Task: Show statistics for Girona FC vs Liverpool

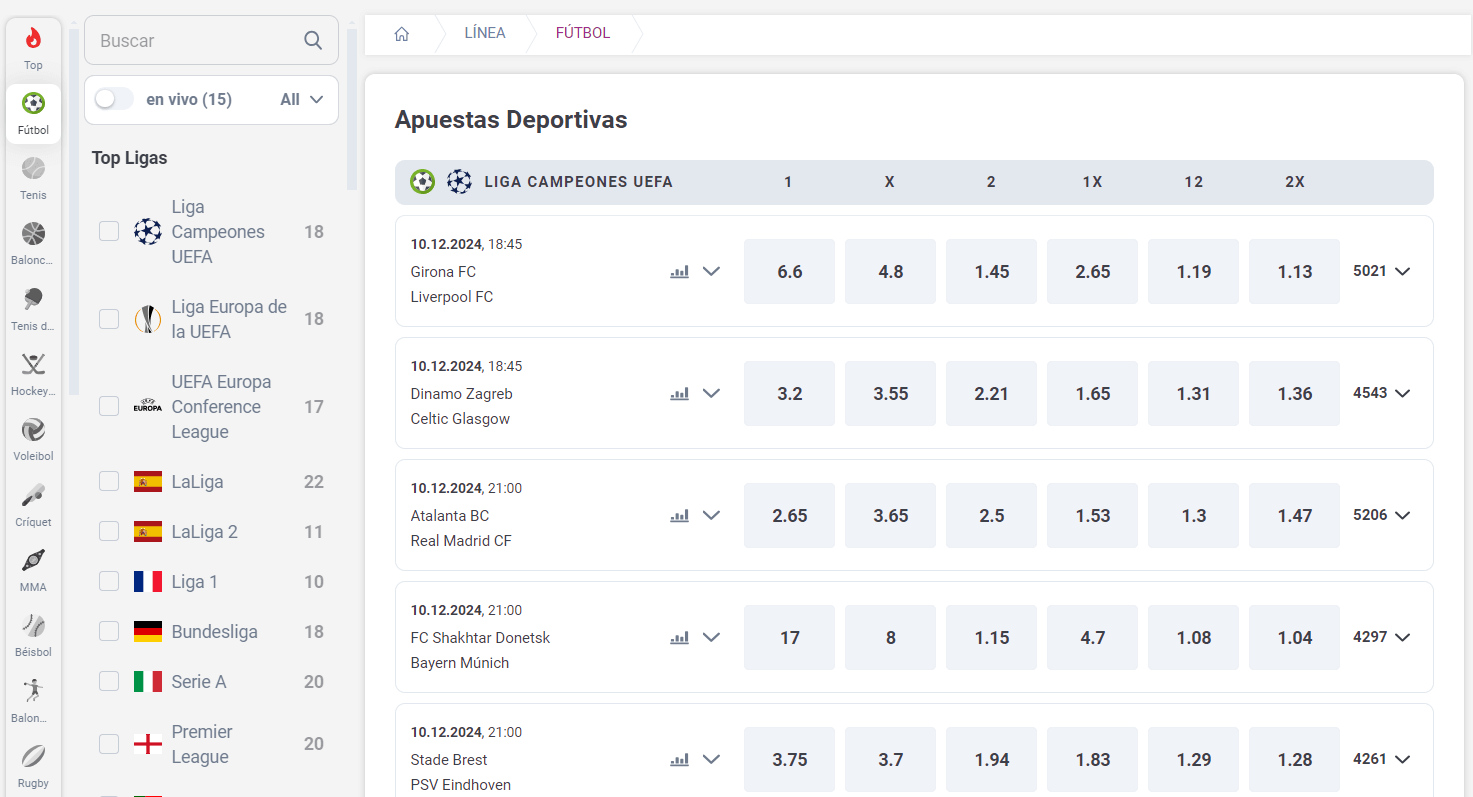Action: (x=680, y=271)
